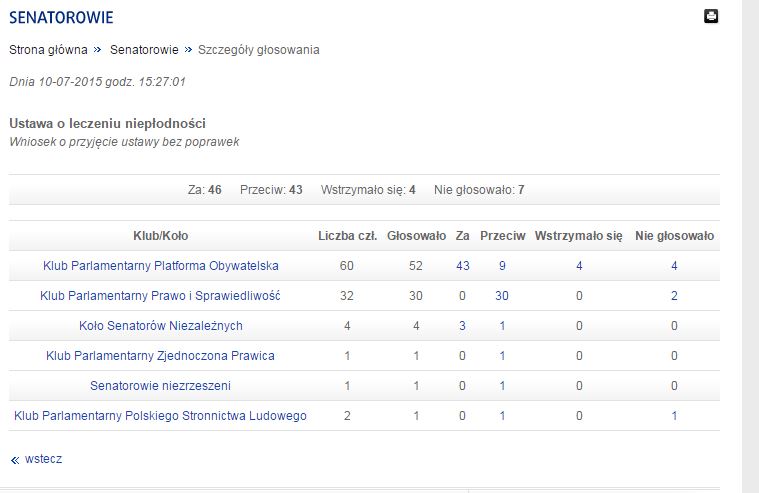Open Klub Parlamentarny Zjednoczona Prawica
759x493 pixels.
click(x=160, y=356)
